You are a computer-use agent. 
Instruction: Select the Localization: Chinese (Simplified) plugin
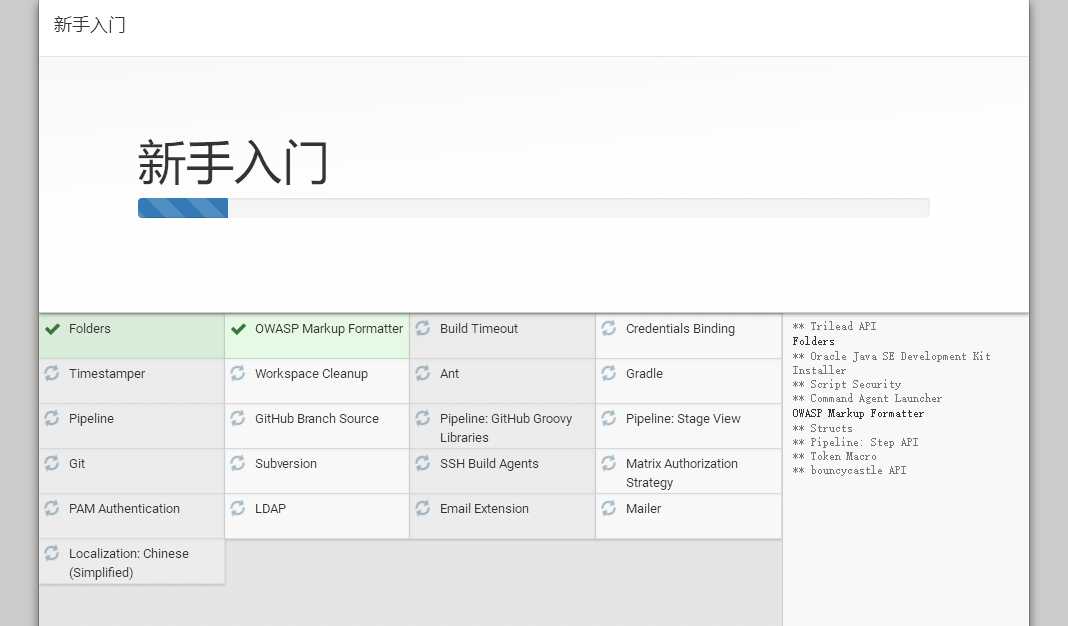pyautogui.click(x=129, y=563)
